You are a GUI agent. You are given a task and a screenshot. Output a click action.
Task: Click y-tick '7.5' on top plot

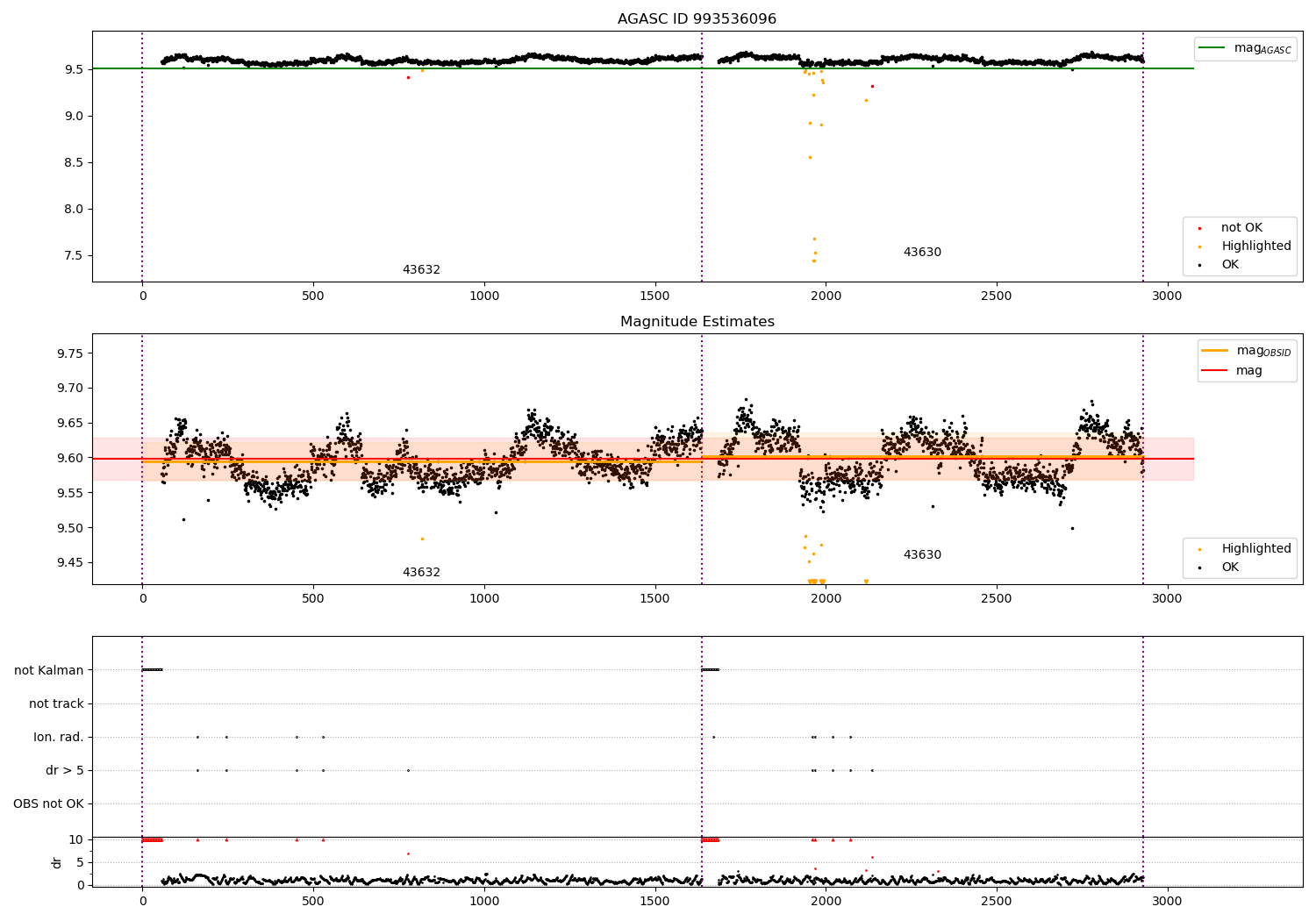[74, 256]
